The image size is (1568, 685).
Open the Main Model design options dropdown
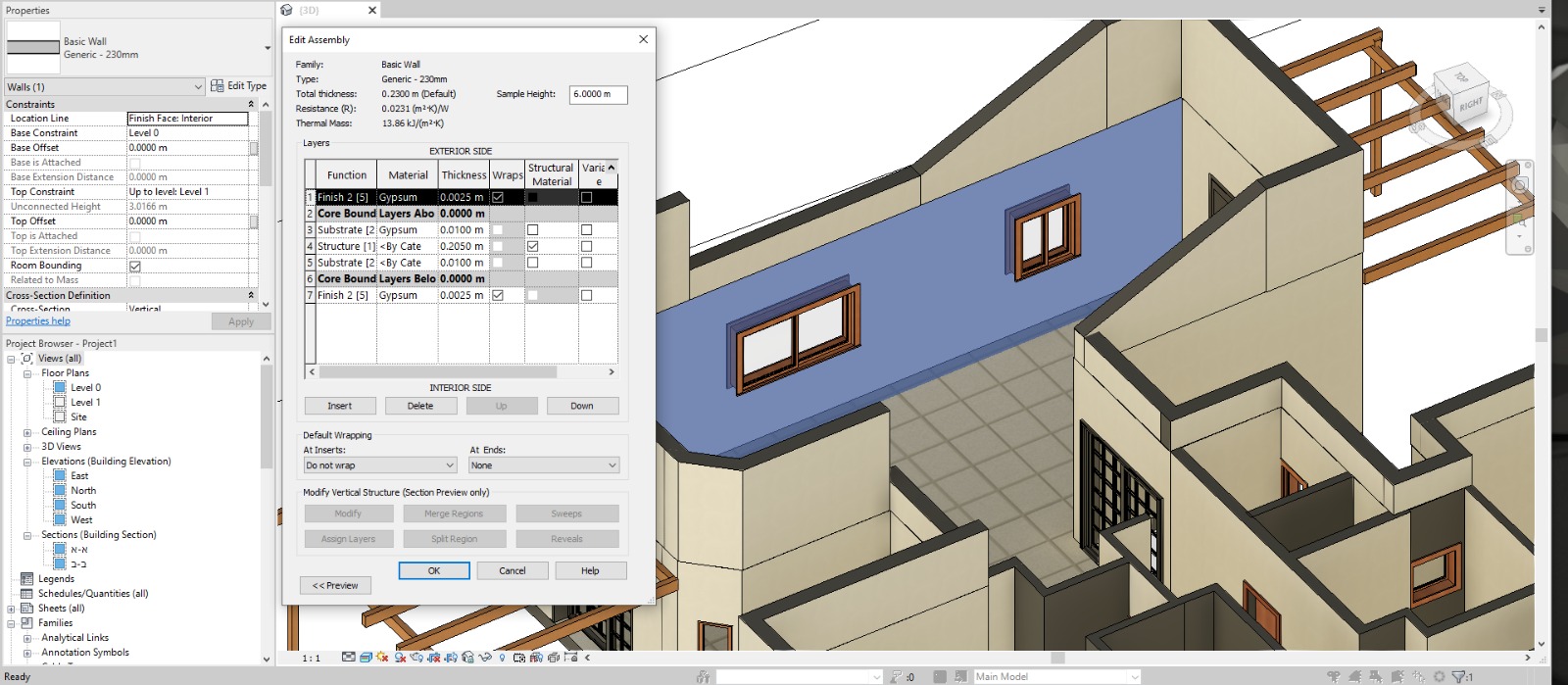(x=1057, y=676)
